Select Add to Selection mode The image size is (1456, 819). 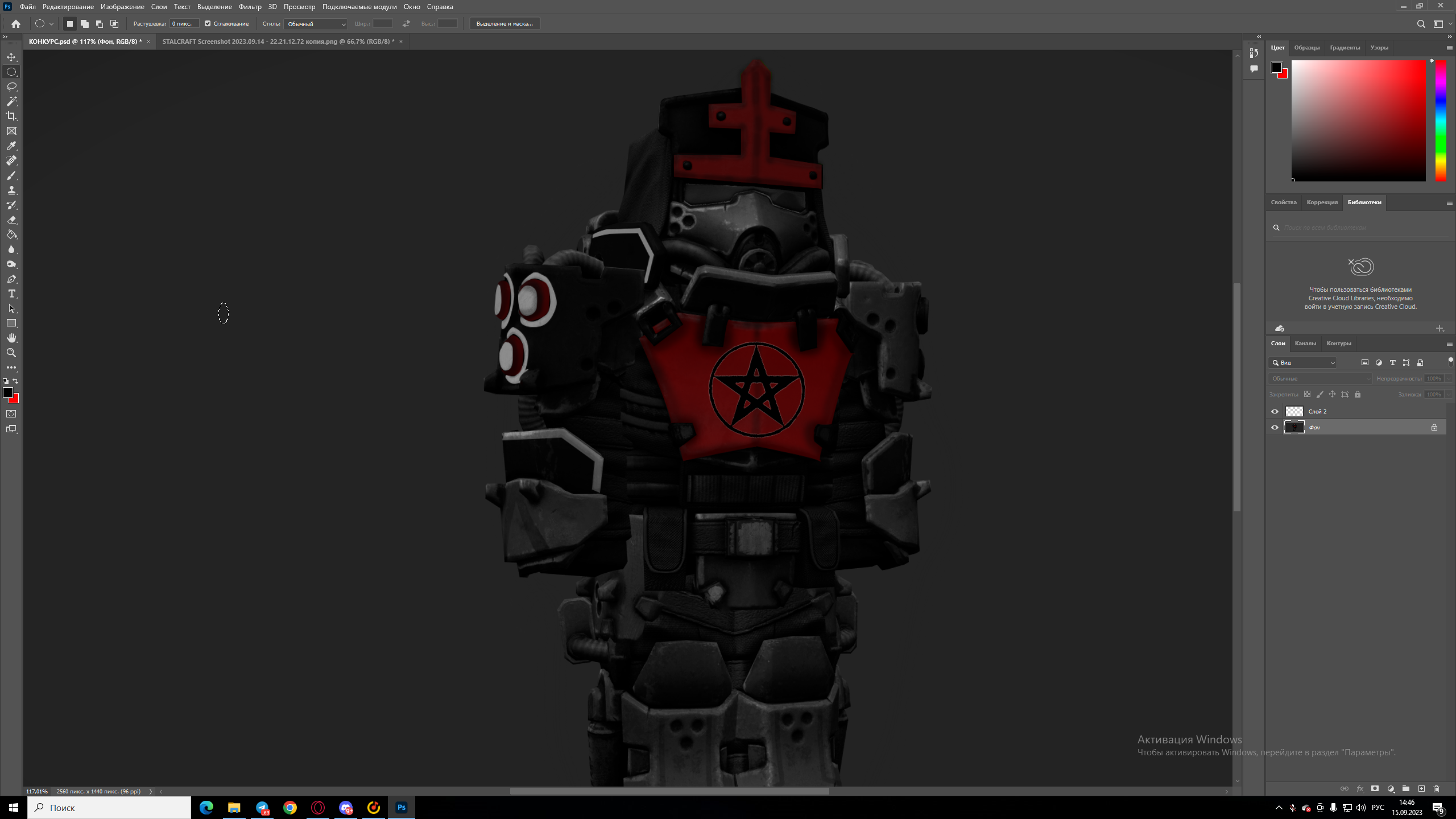(85, 24)
